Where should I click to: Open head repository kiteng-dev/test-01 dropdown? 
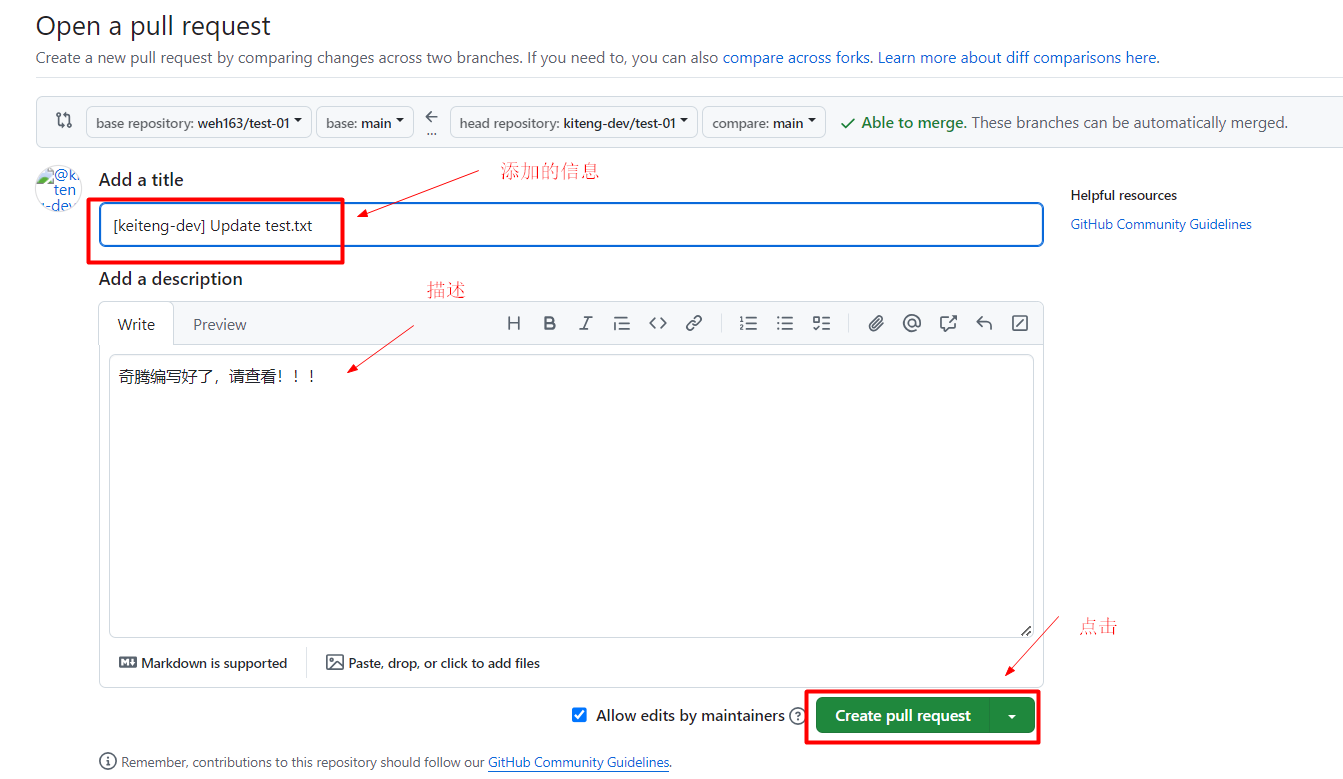[574, 122]
